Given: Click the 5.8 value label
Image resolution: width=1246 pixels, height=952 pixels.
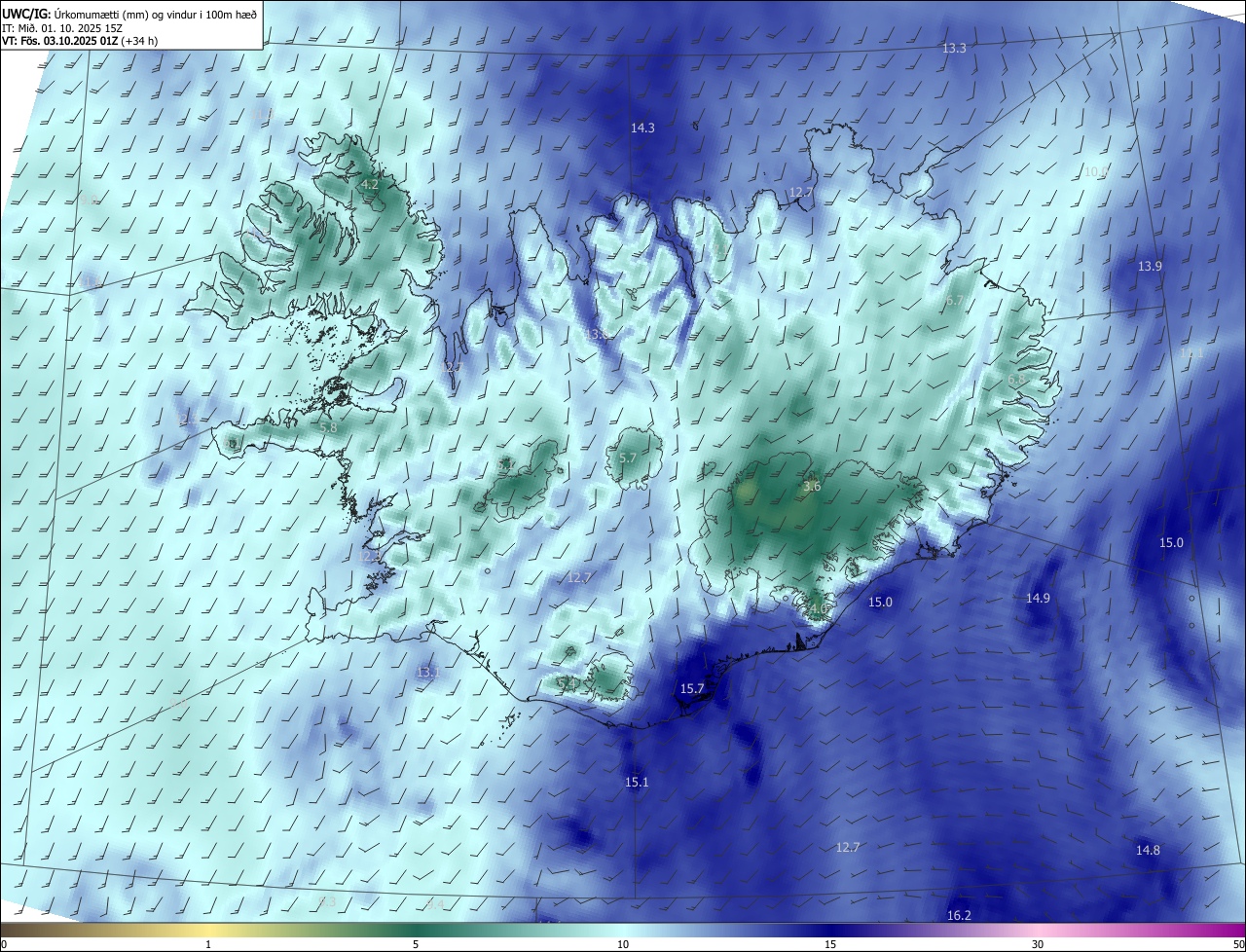Looking at the screenshot, I should tap(328, 427).
